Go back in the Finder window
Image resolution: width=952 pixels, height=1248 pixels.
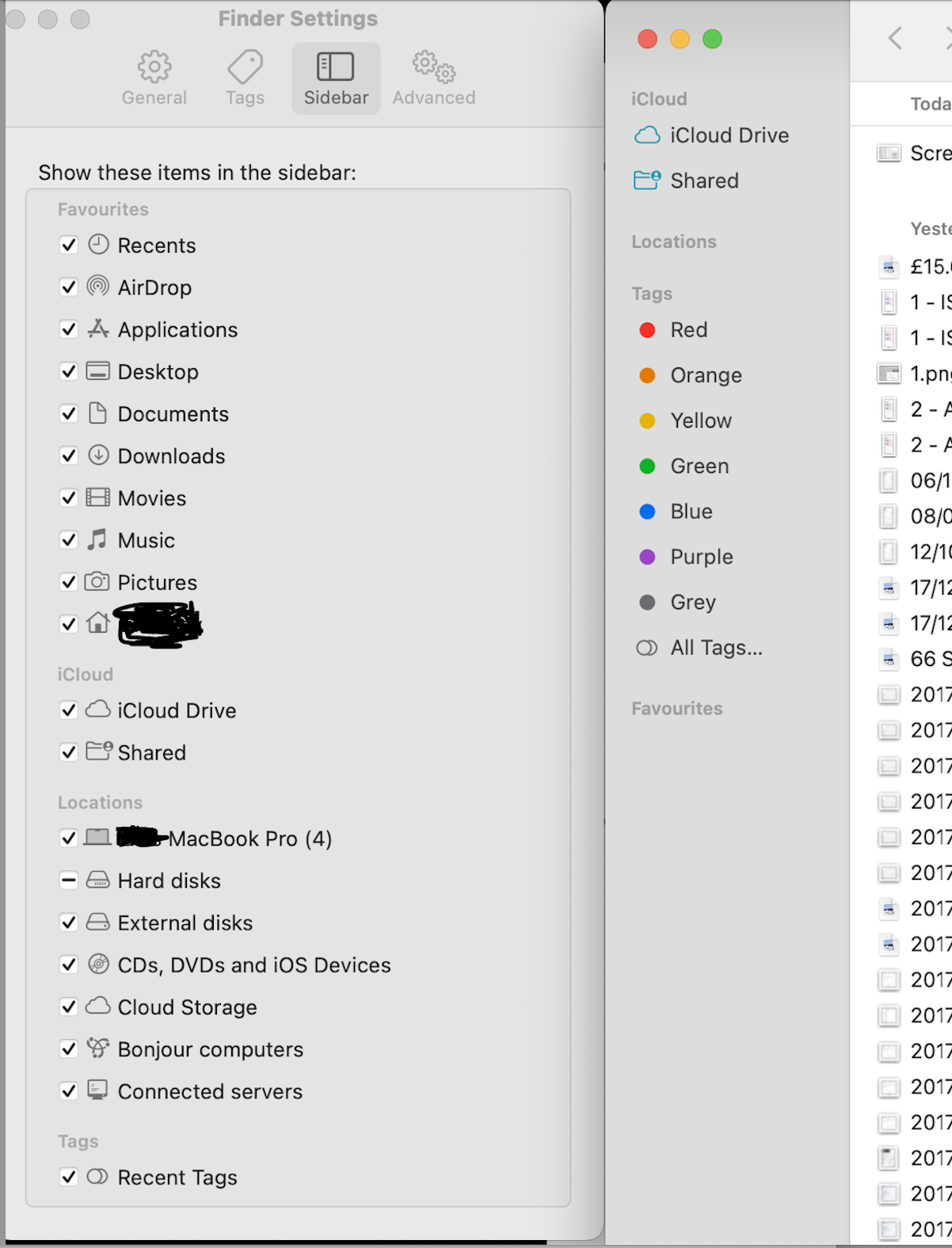895,38
